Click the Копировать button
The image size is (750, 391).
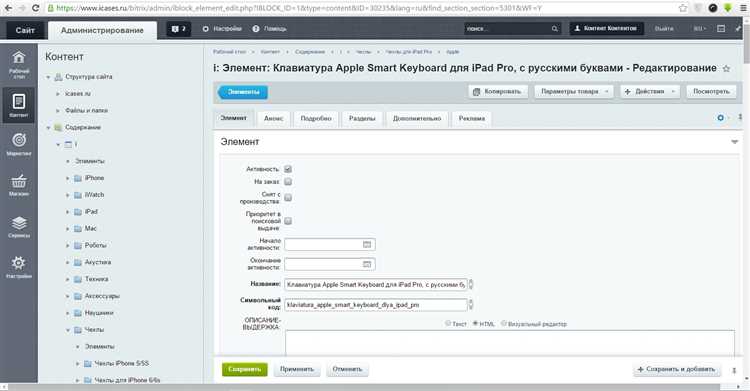[498, 91]
